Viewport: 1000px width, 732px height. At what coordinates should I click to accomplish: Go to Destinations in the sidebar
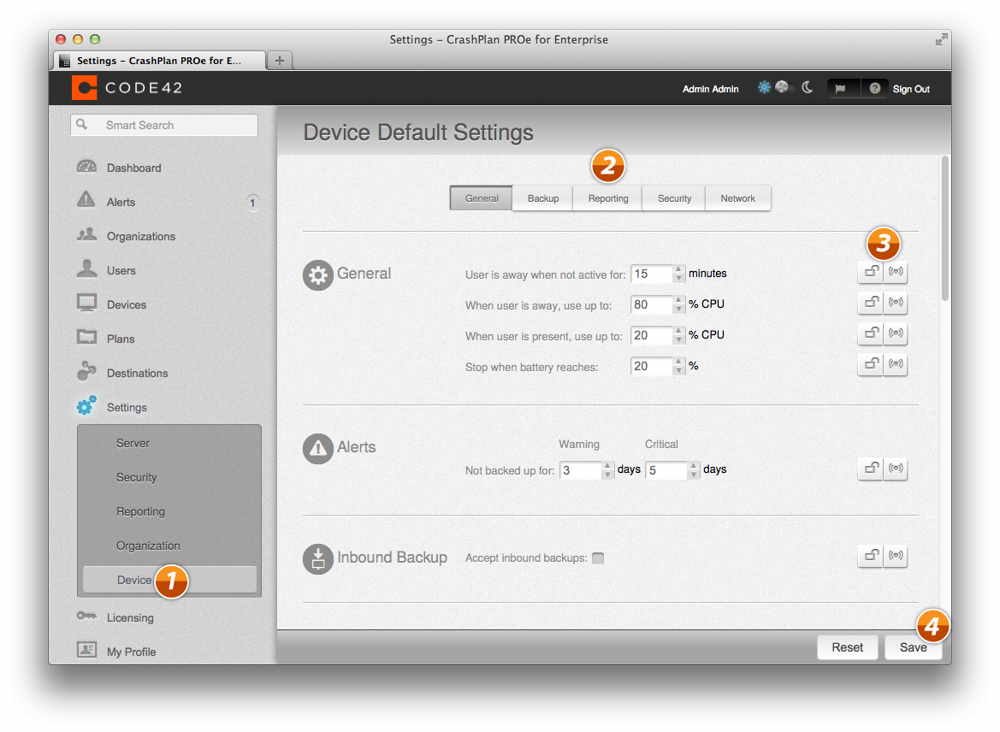pos(137,373)
